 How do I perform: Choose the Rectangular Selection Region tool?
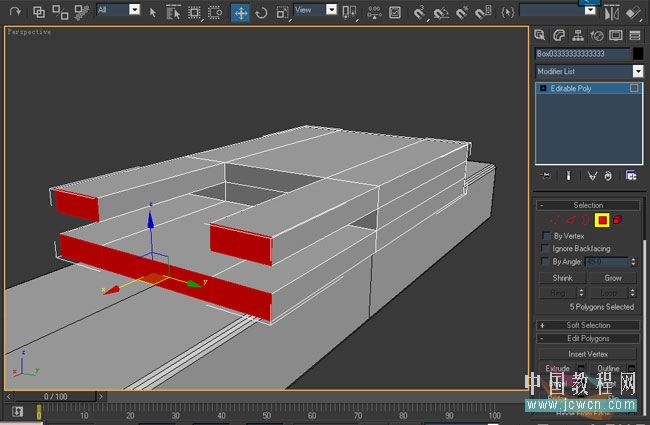coord(194,12)
